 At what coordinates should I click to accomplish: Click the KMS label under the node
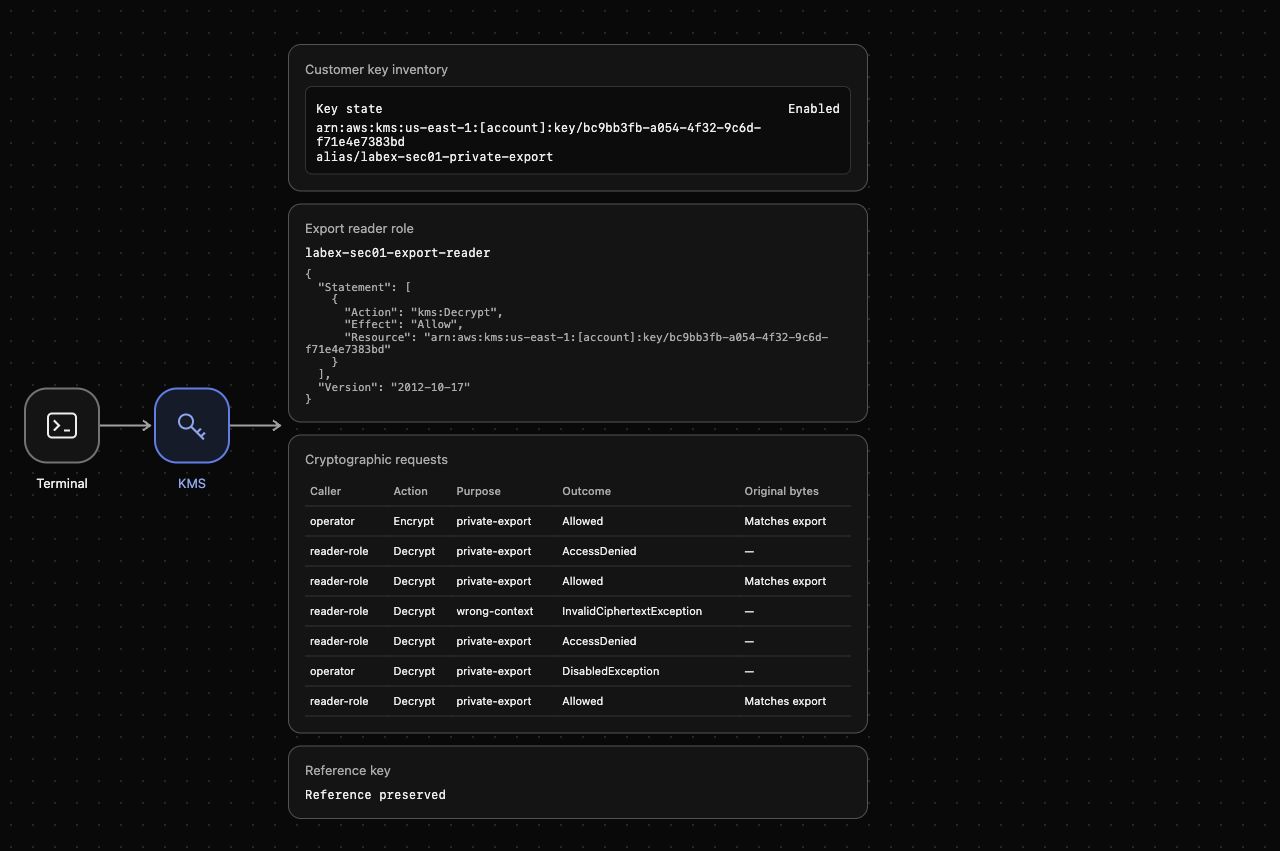coord(192,483)
